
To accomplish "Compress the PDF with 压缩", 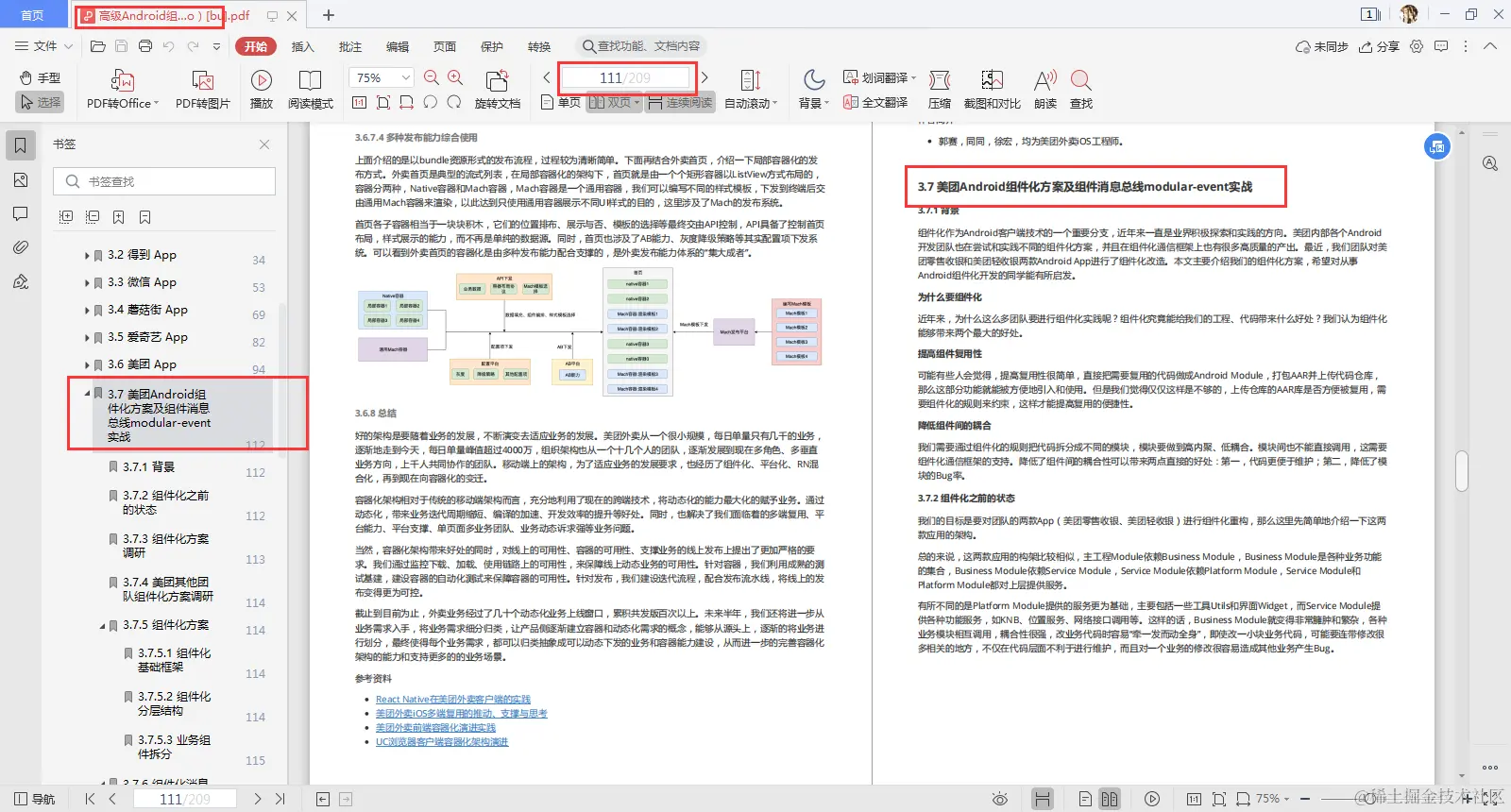I will coord(940,91).
